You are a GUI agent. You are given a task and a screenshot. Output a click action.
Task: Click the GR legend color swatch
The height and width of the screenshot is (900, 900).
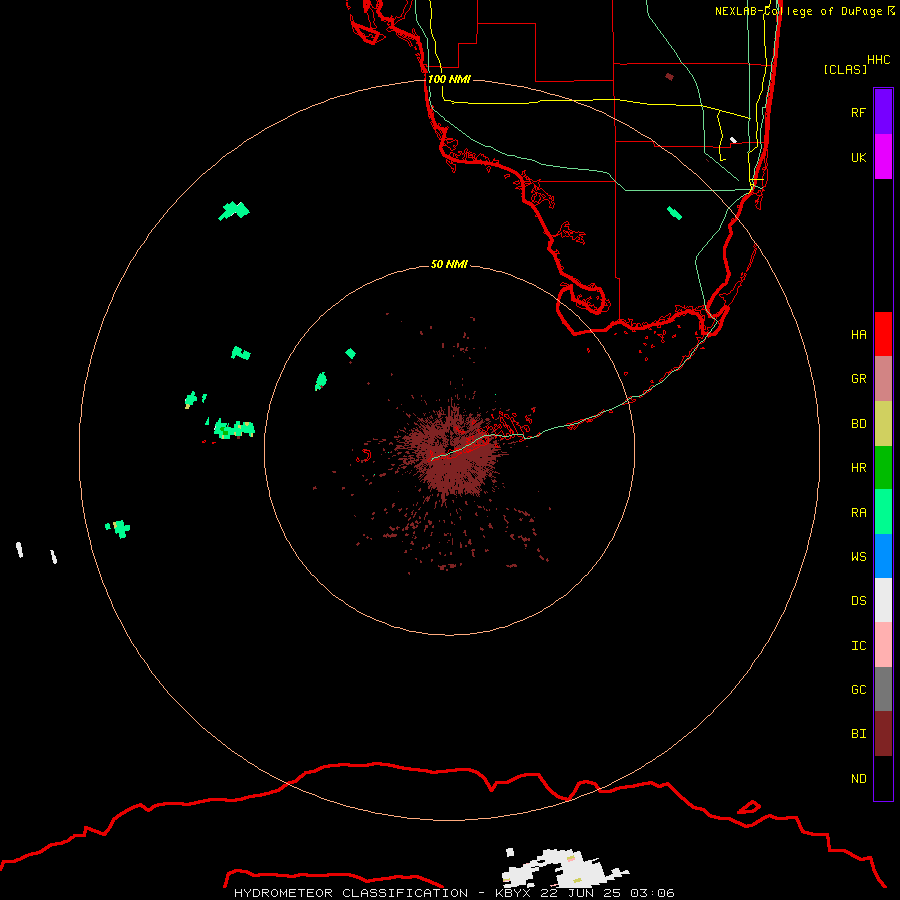tap(883, 379)
